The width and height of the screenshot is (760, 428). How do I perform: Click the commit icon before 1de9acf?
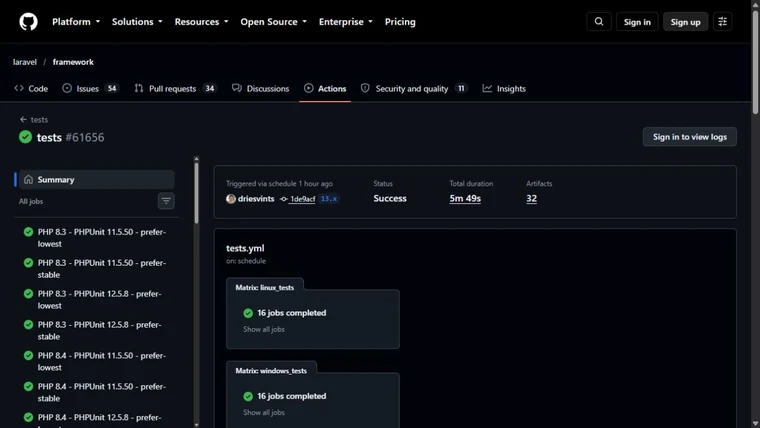click(x=284, y=199)
